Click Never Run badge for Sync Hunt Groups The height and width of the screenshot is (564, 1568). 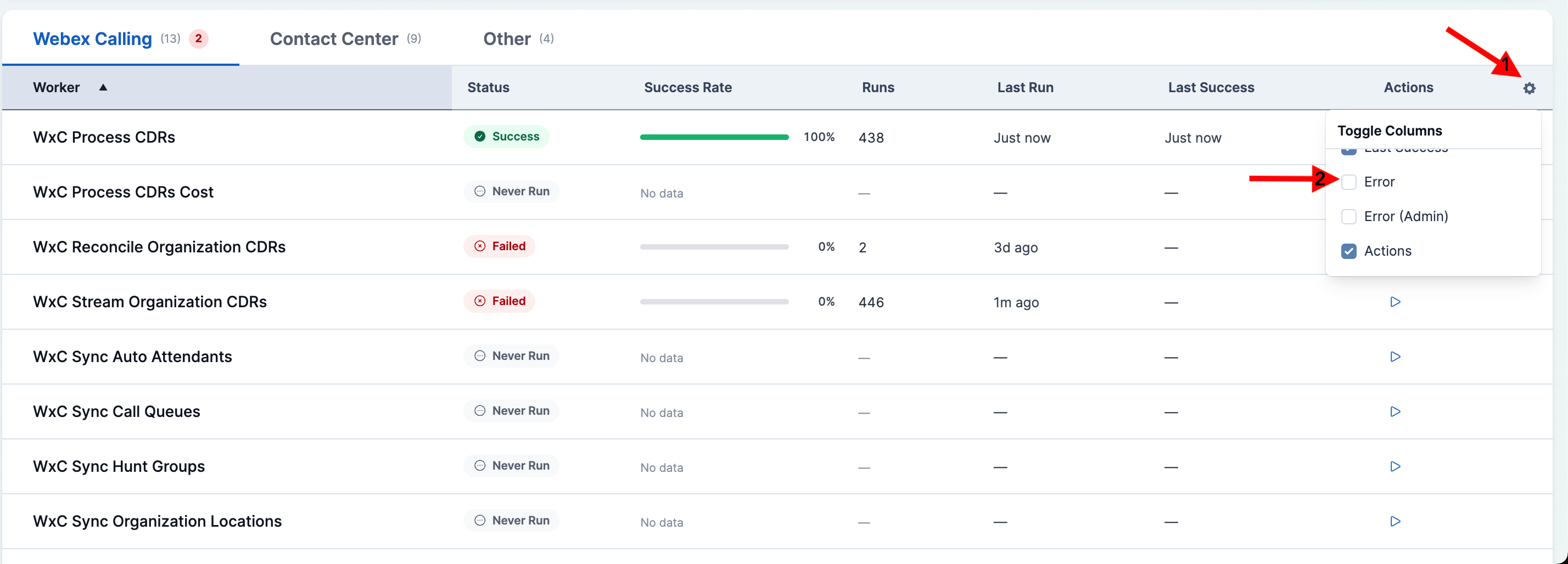tap(511, 465)
